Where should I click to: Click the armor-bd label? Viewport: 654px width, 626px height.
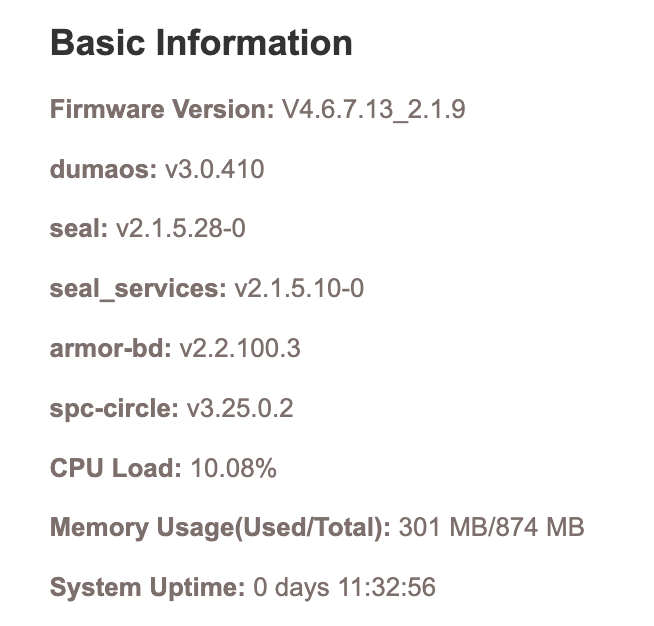click(110, 349)
